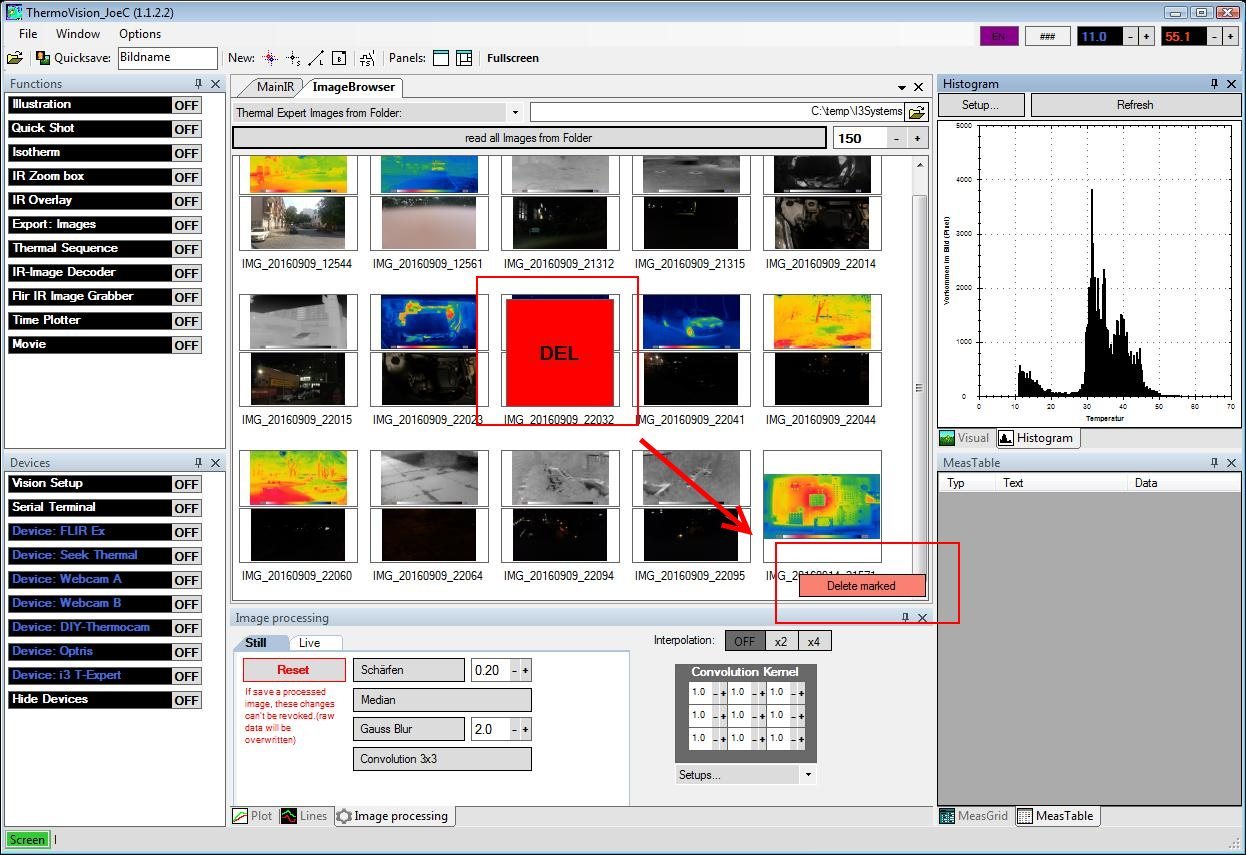Turn on the IR Overlay function
The height and width of the screenshot is (855, 1246).
tap(186, 201)
